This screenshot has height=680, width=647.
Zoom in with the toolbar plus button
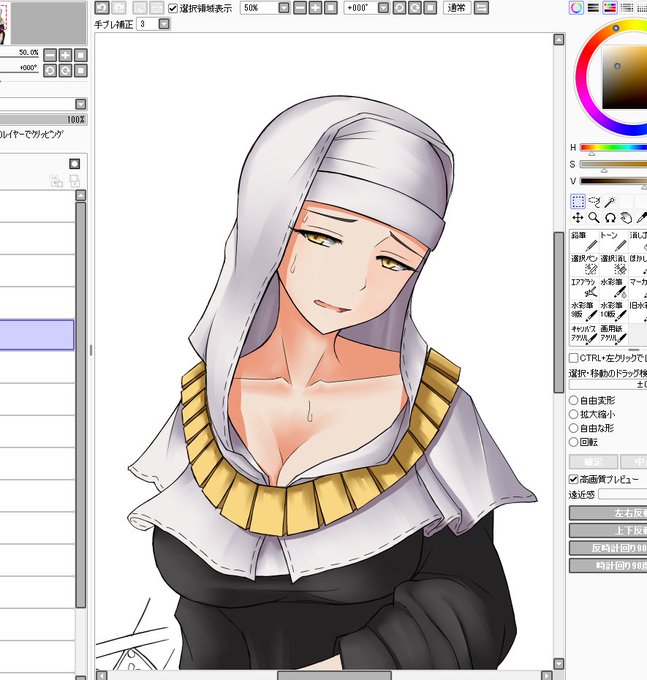point(315,8)
